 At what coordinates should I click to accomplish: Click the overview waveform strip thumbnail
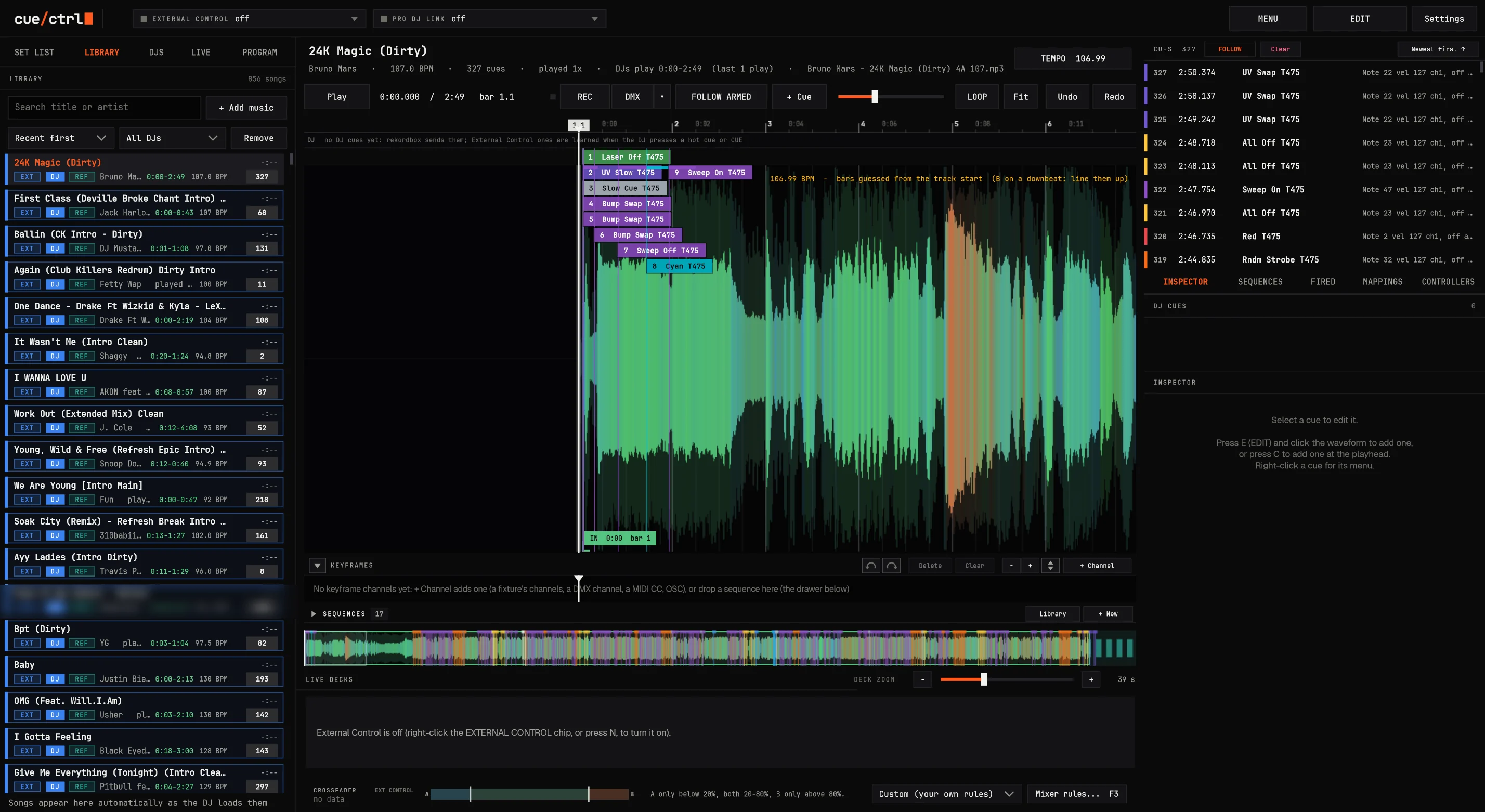coord(720,648)
